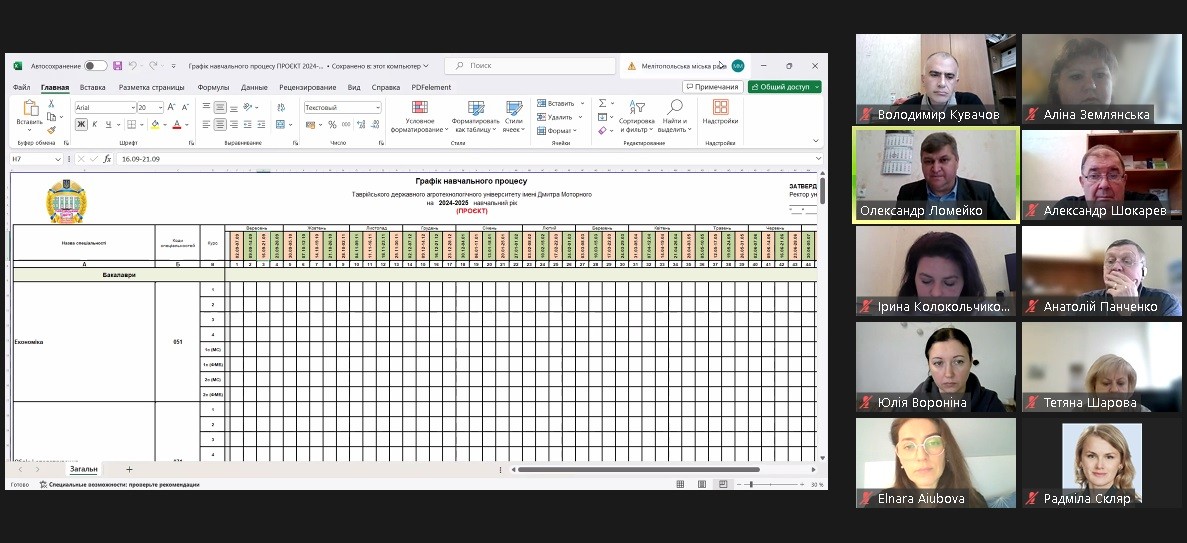
Task: Click the Decrease Font Size icon
Action: click(x=185, y=108)
